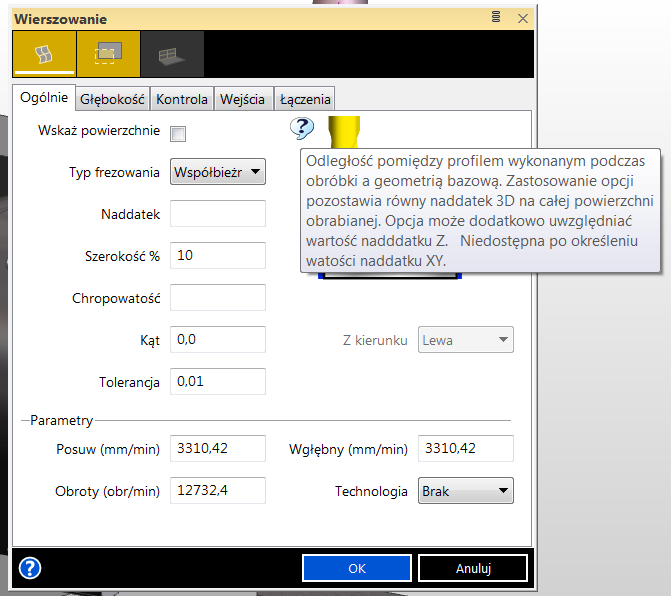
Task: Confirm with the OK button
Action: tap(357, 568)
